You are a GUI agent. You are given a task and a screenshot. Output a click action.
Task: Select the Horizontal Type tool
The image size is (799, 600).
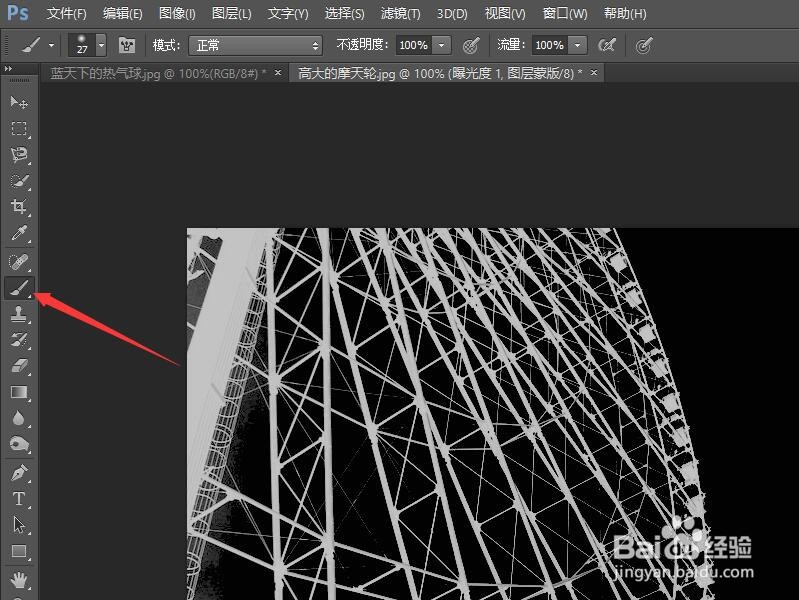(x=19, y=499)
